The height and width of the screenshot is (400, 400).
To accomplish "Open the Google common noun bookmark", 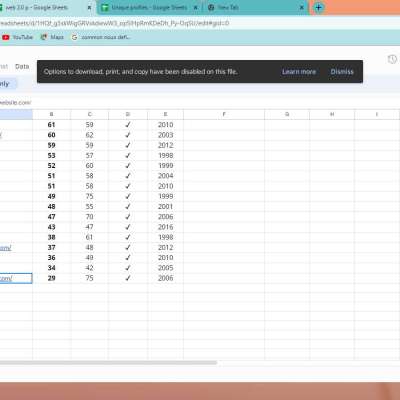I will click(101, 37).
